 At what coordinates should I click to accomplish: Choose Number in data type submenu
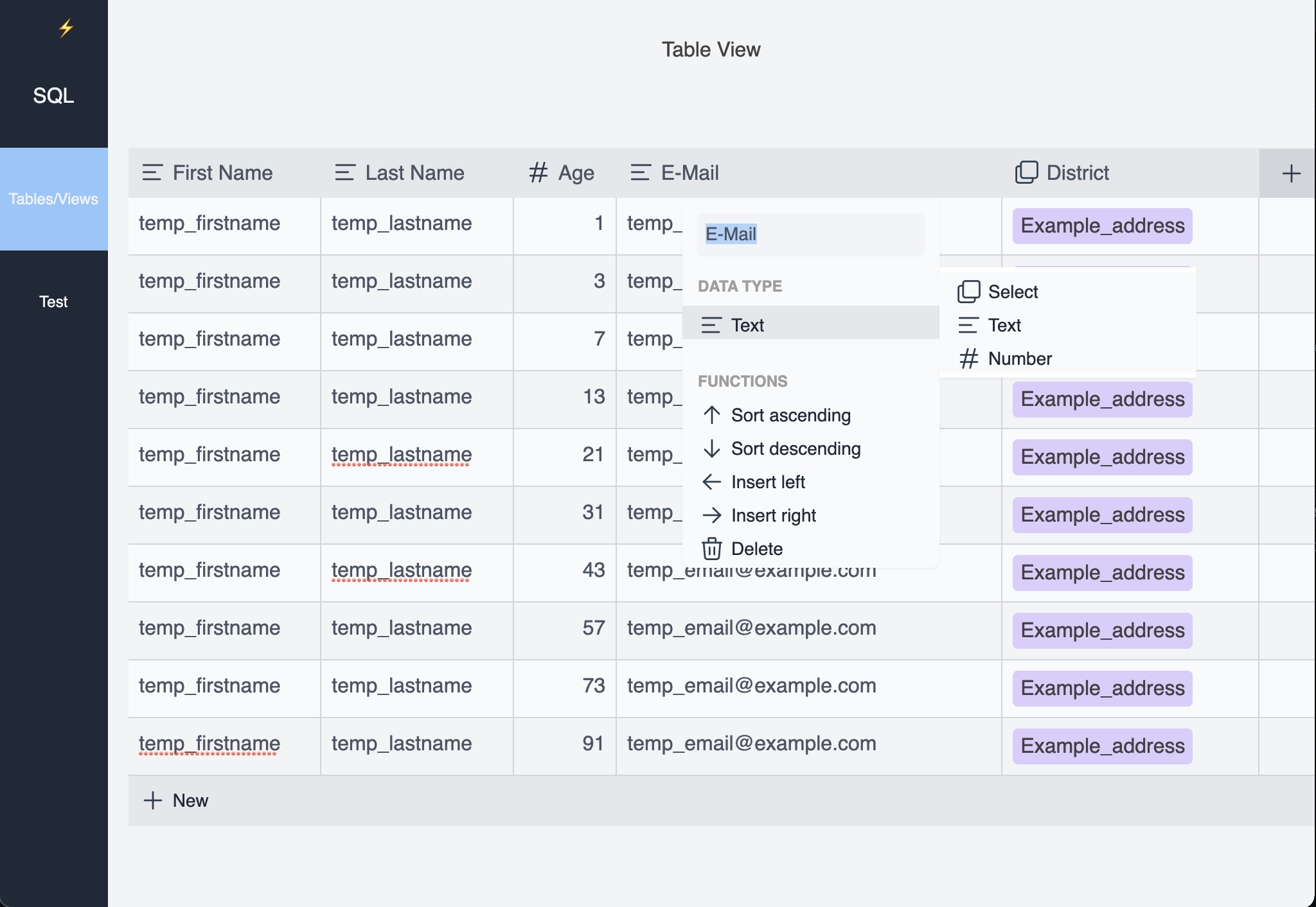tap(1020, 358)
